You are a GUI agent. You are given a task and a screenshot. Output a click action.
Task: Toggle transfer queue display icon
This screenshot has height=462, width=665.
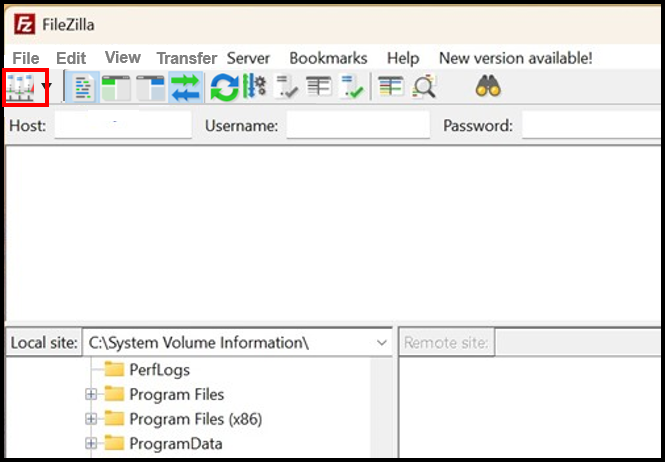[185, 88]
